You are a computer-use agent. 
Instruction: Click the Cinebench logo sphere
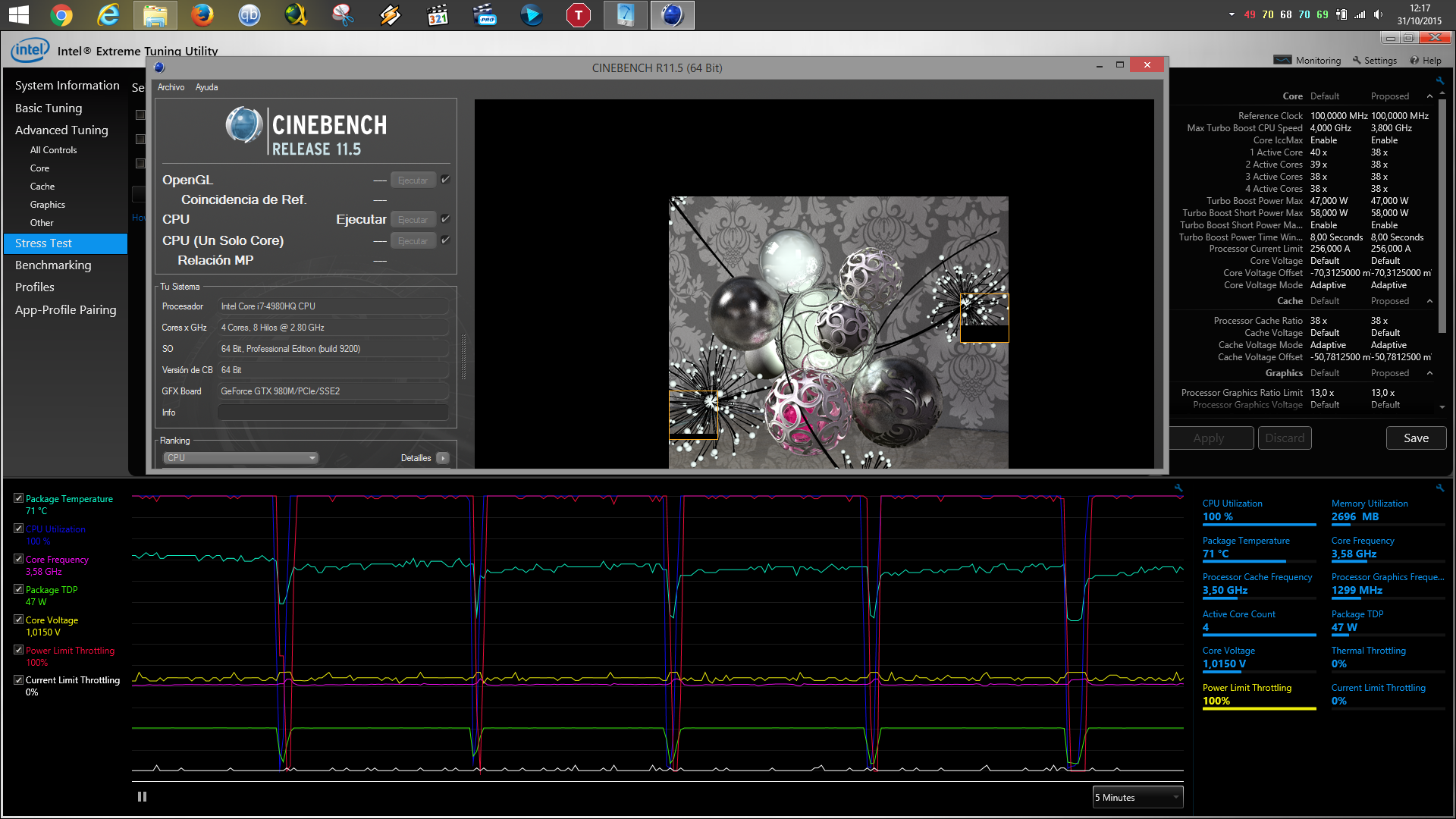(244, 126)
